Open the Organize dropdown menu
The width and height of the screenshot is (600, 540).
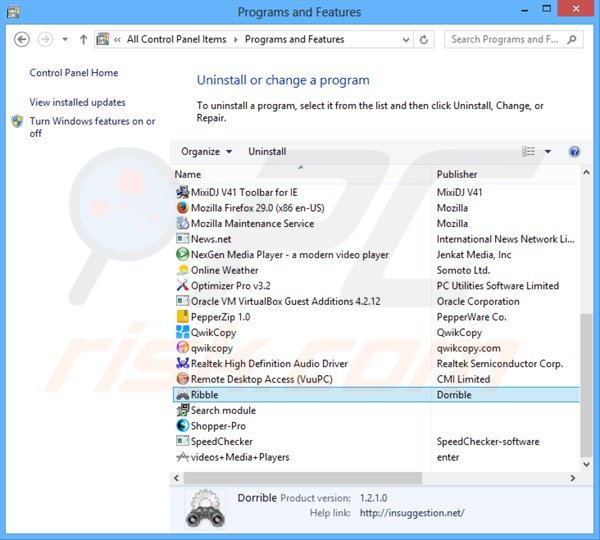(x=206, y=152)
